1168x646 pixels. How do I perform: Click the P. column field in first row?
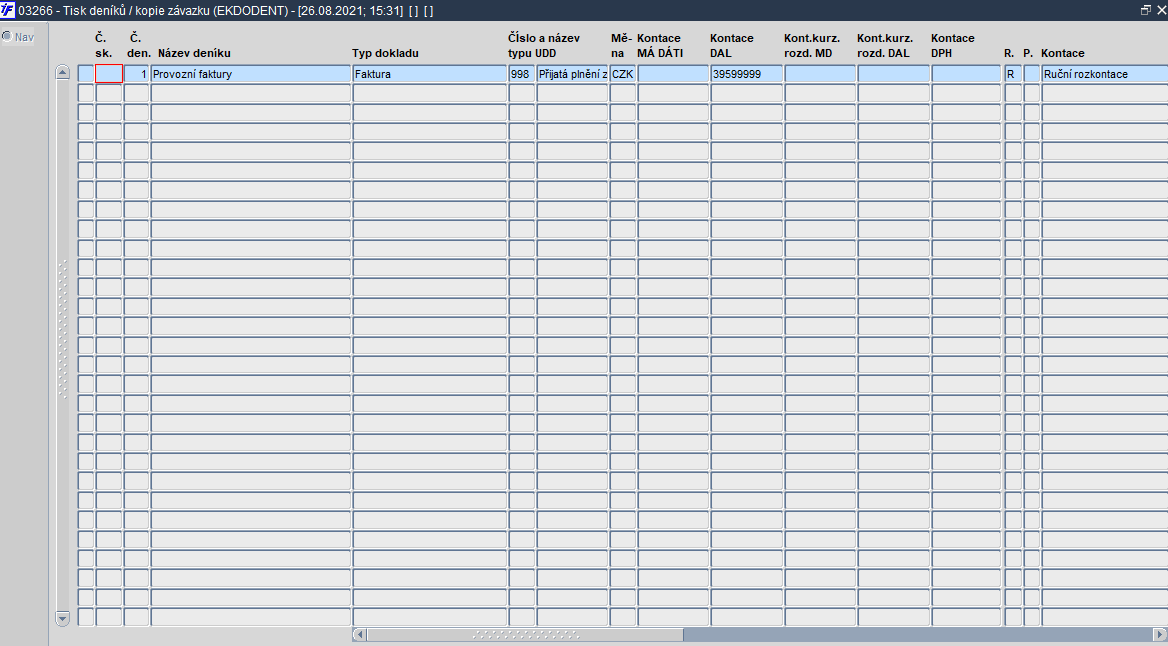(x=1032, y=74)
